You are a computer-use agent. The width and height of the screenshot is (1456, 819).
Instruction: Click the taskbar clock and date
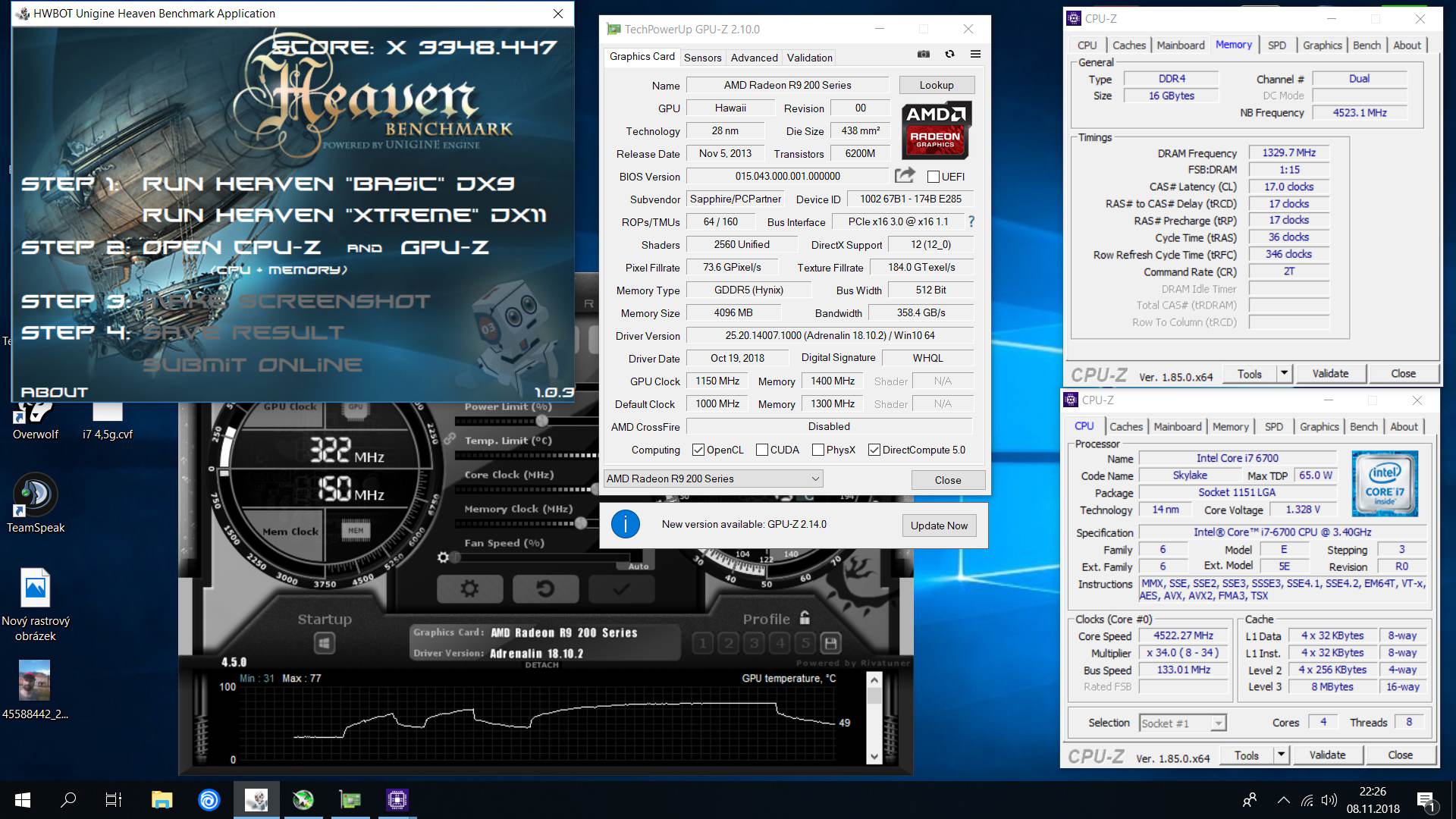click(1373, 800)
